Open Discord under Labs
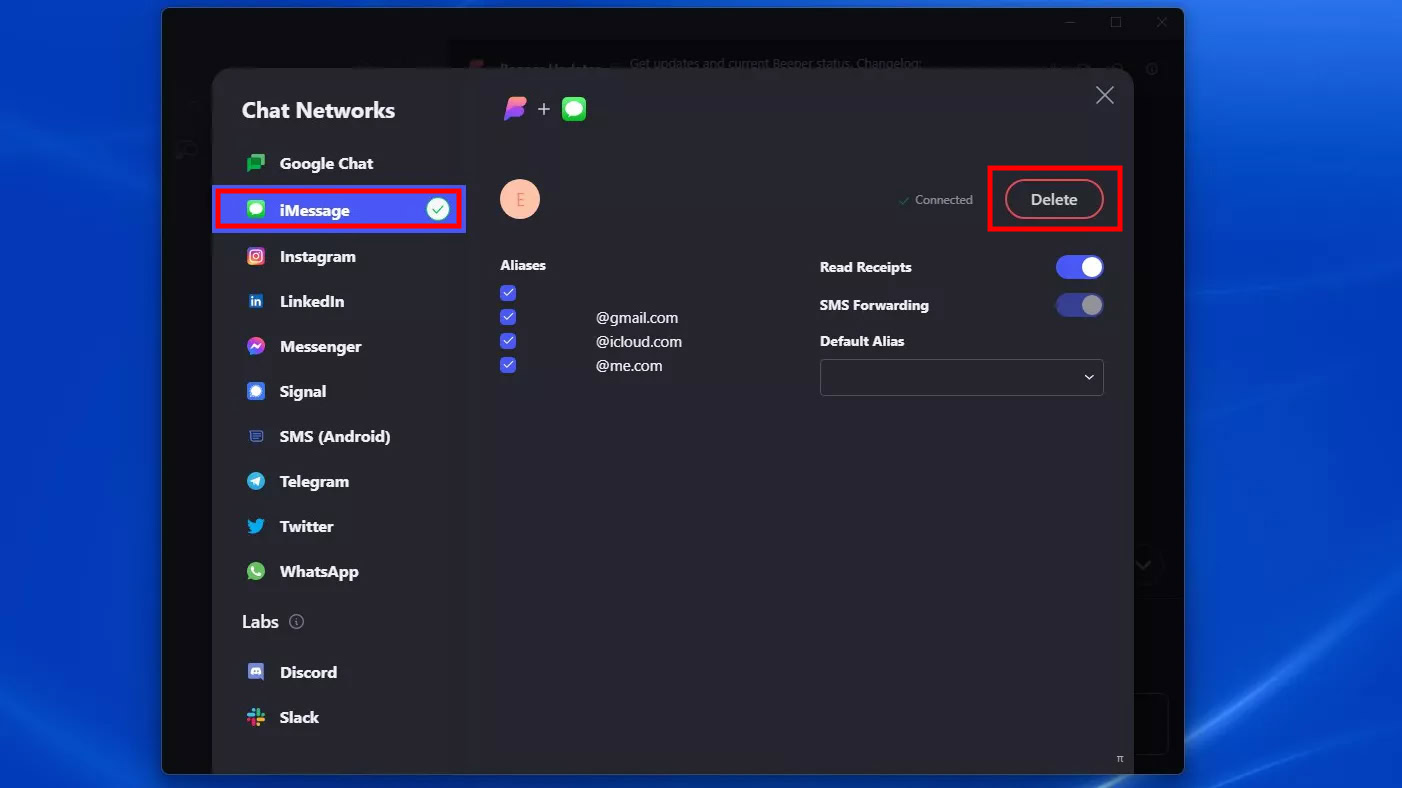 pyautogui.click(x=338, y=672)
